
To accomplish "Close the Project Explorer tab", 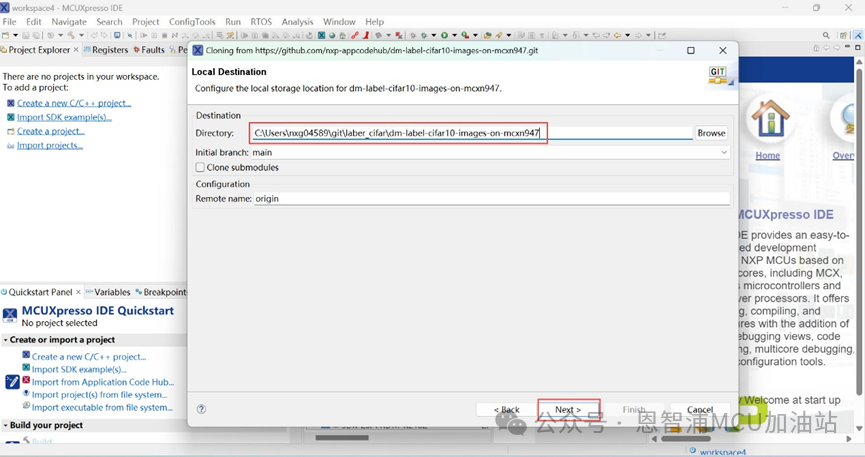I will coord(76,50).
